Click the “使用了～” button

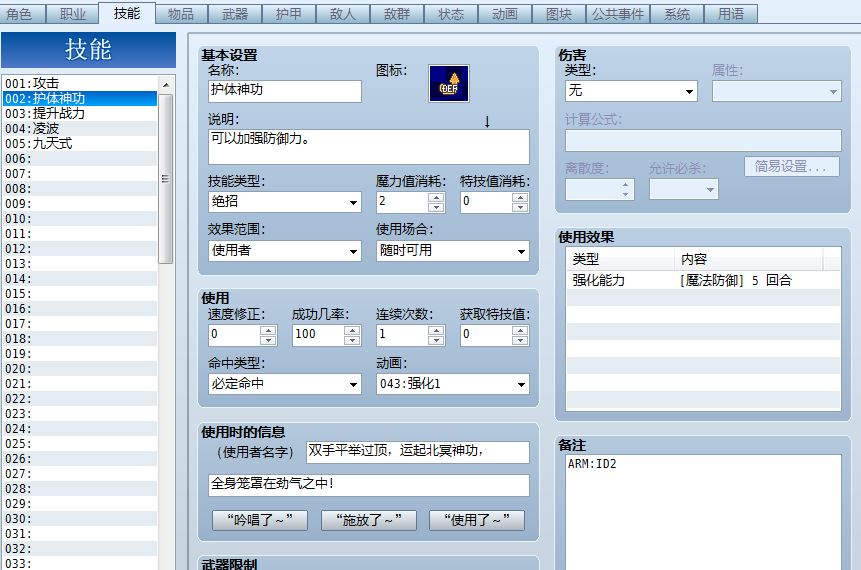(477, 519)
